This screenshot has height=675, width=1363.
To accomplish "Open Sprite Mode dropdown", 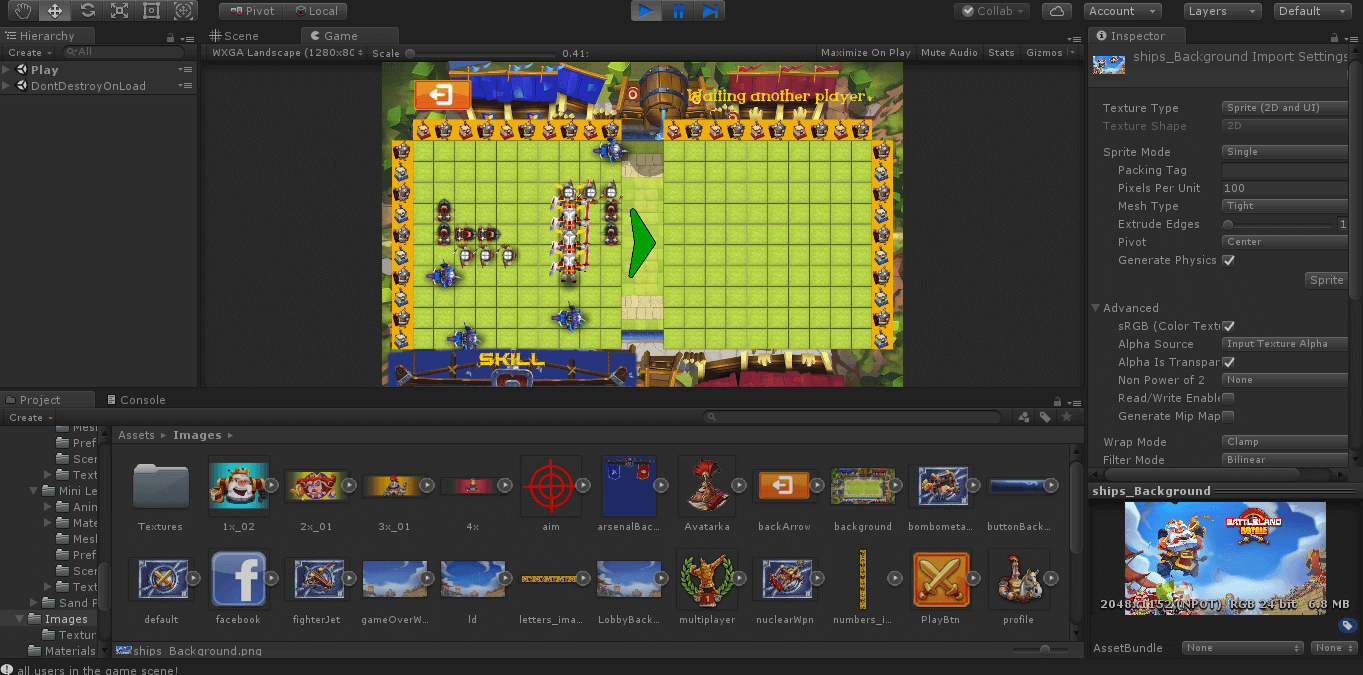I will pyautogui.click(x=1285, y=152).
